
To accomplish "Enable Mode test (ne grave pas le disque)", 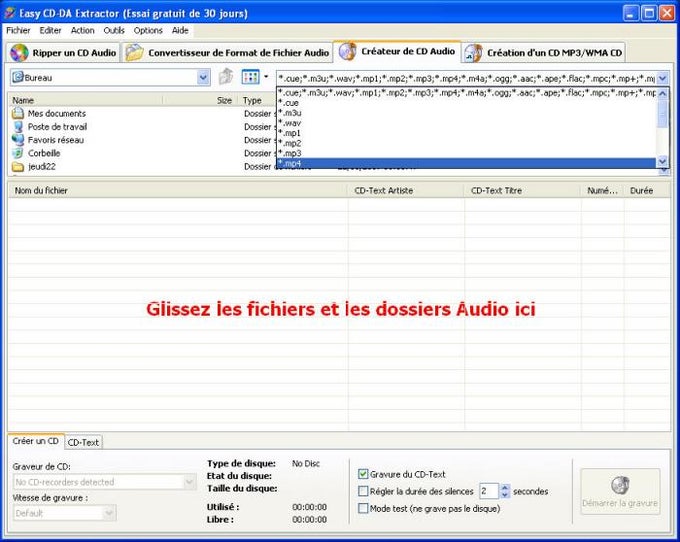I will 363,508.
